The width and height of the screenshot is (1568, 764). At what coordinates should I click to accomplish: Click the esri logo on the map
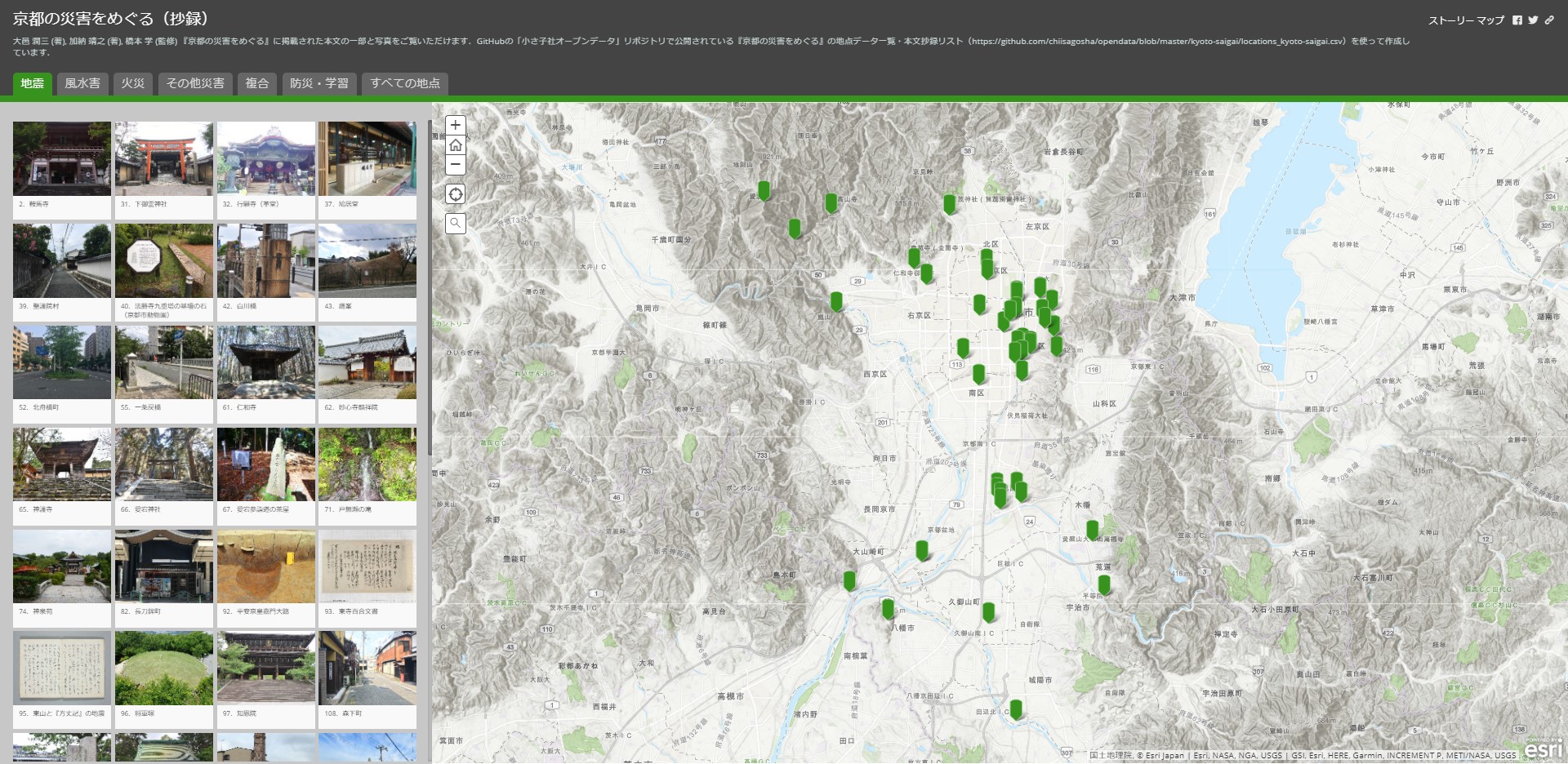(1543, 749)
